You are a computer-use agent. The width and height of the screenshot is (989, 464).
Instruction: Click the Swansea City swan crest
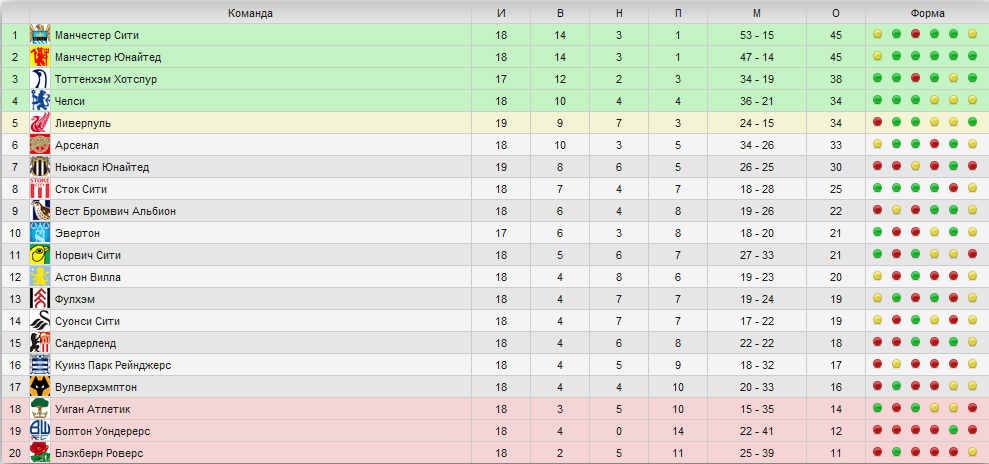coord(40,322)
